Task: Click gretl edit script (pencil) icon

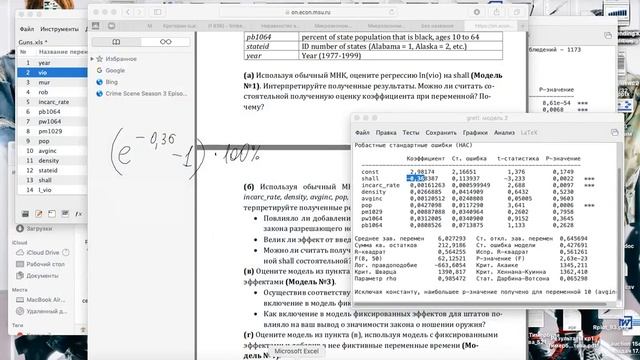Action: pos(39,213)
